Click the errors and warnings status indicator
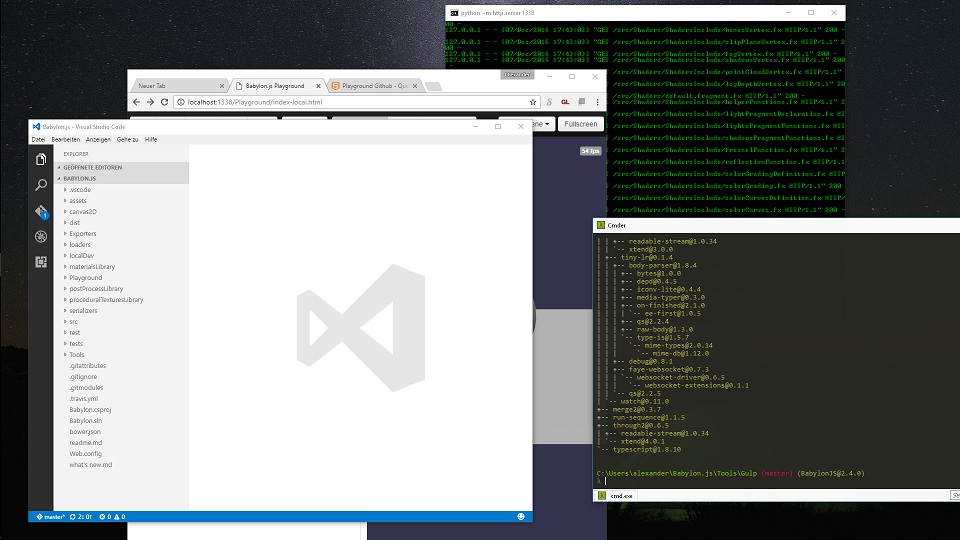 tap(111, 516)
